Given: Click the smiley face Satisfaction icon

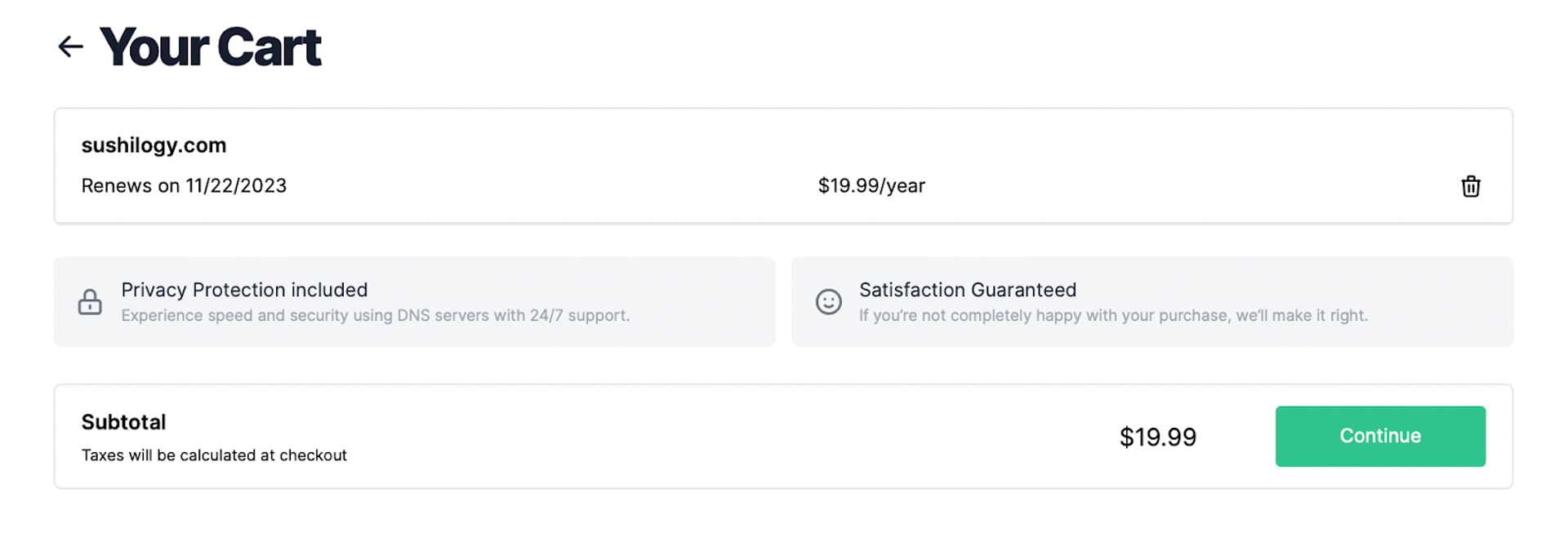Looking at the screenshot, I should pos(828,302).
